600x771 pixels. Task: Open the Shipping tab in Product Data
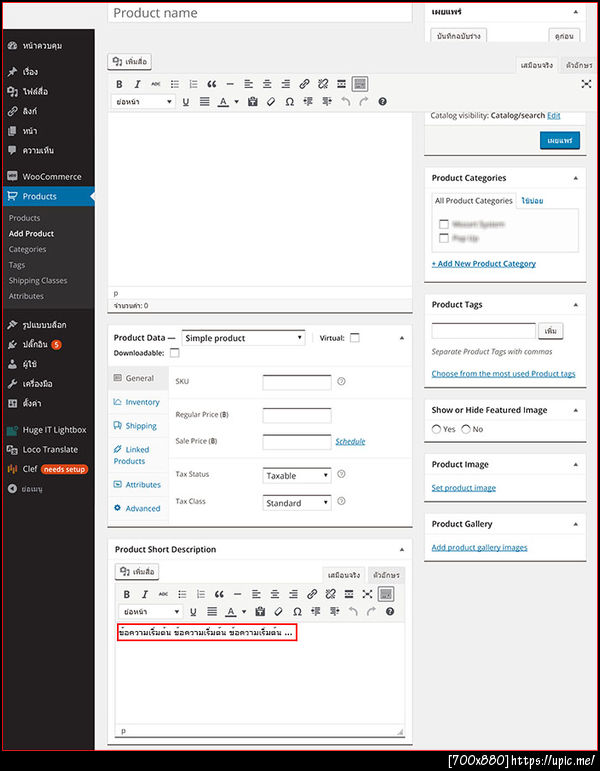tap(138, 426)
